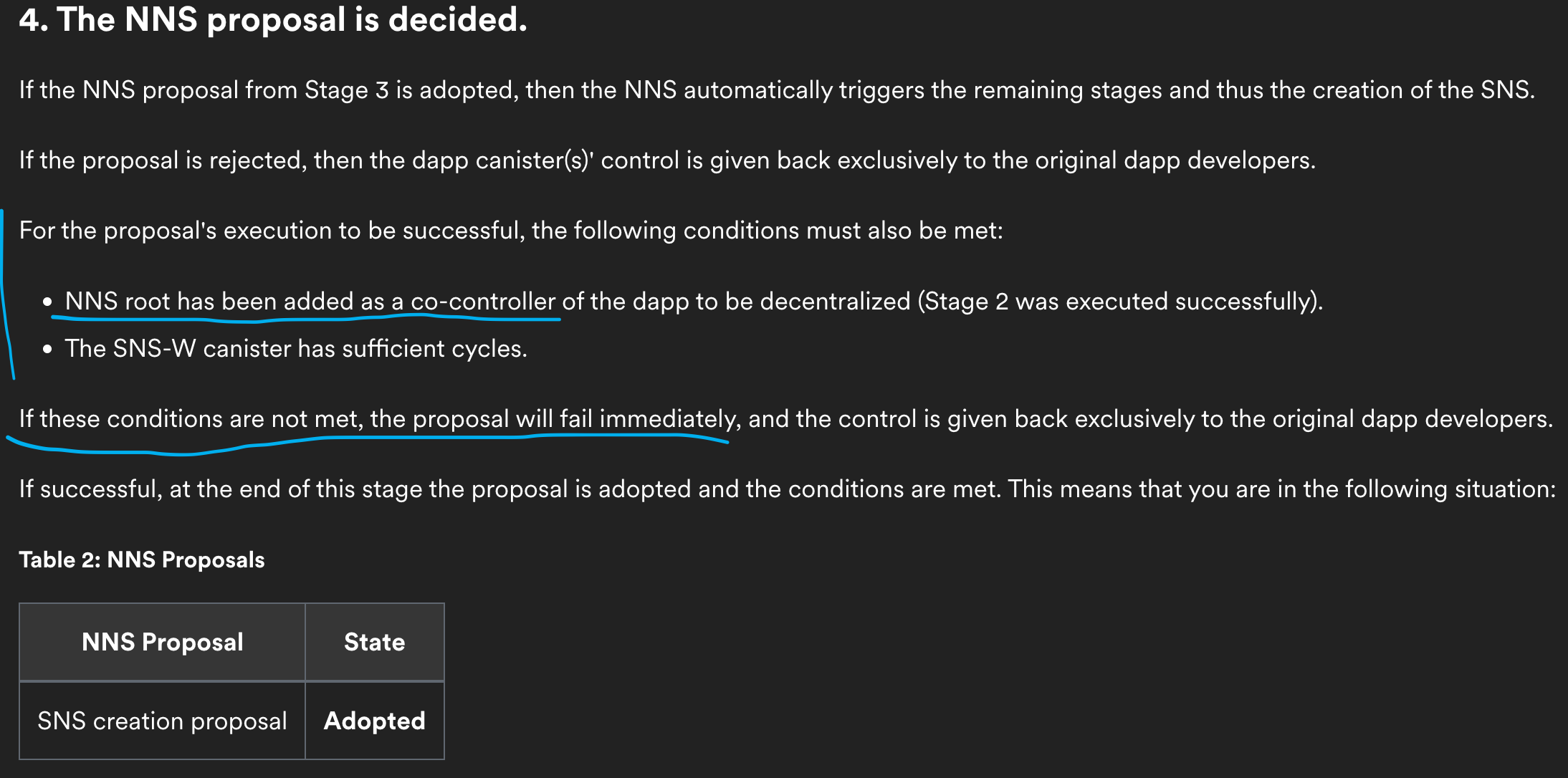Click 'The SNS-W canister has sufficient cycles' bullet

tap(295, 349)
